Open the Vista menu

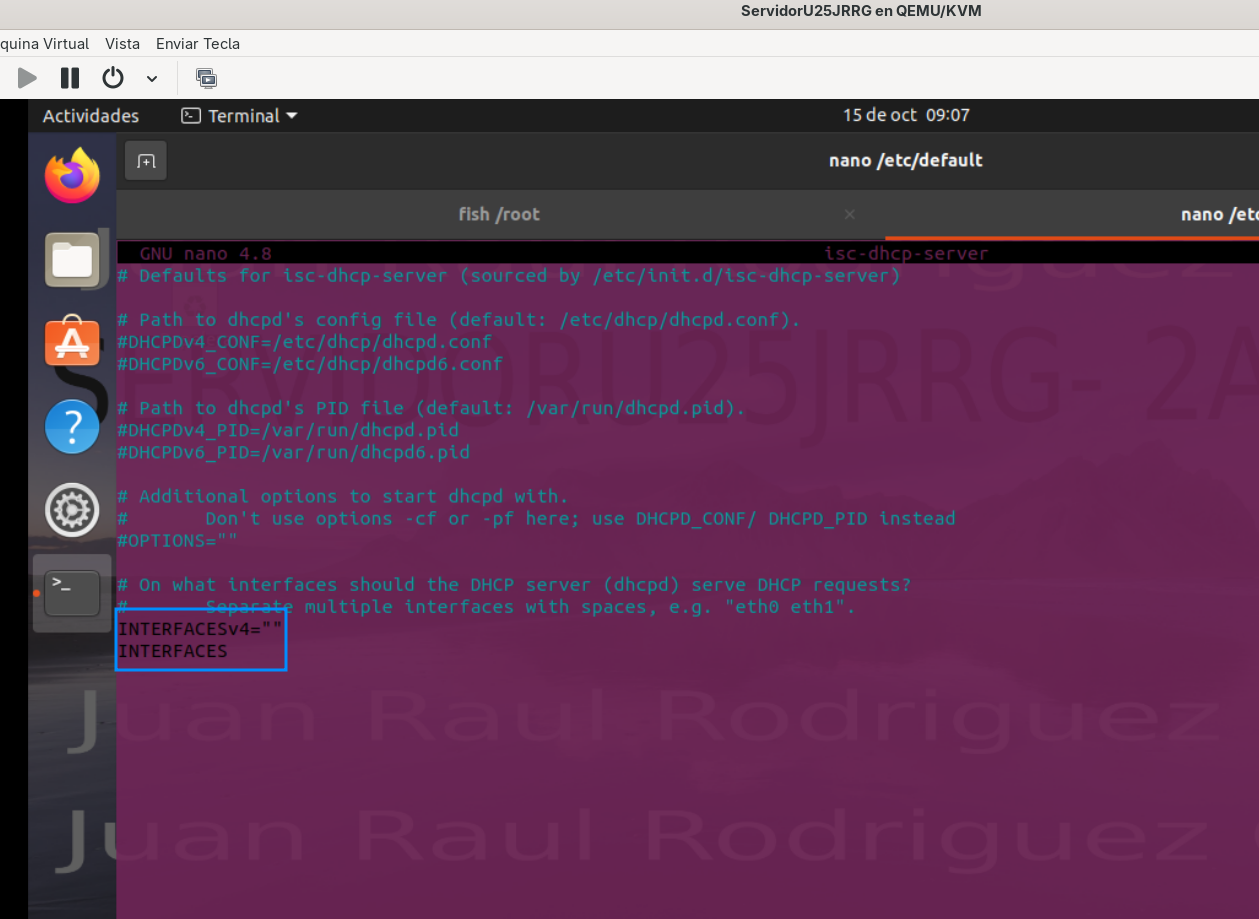coord(123,44)
